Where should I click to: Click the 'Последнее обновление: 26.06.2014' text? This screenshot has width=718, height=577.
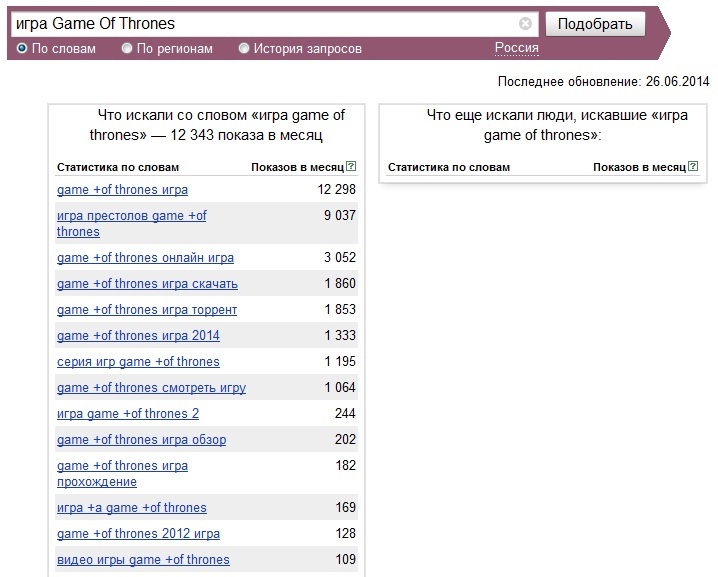tap(604, 82)
